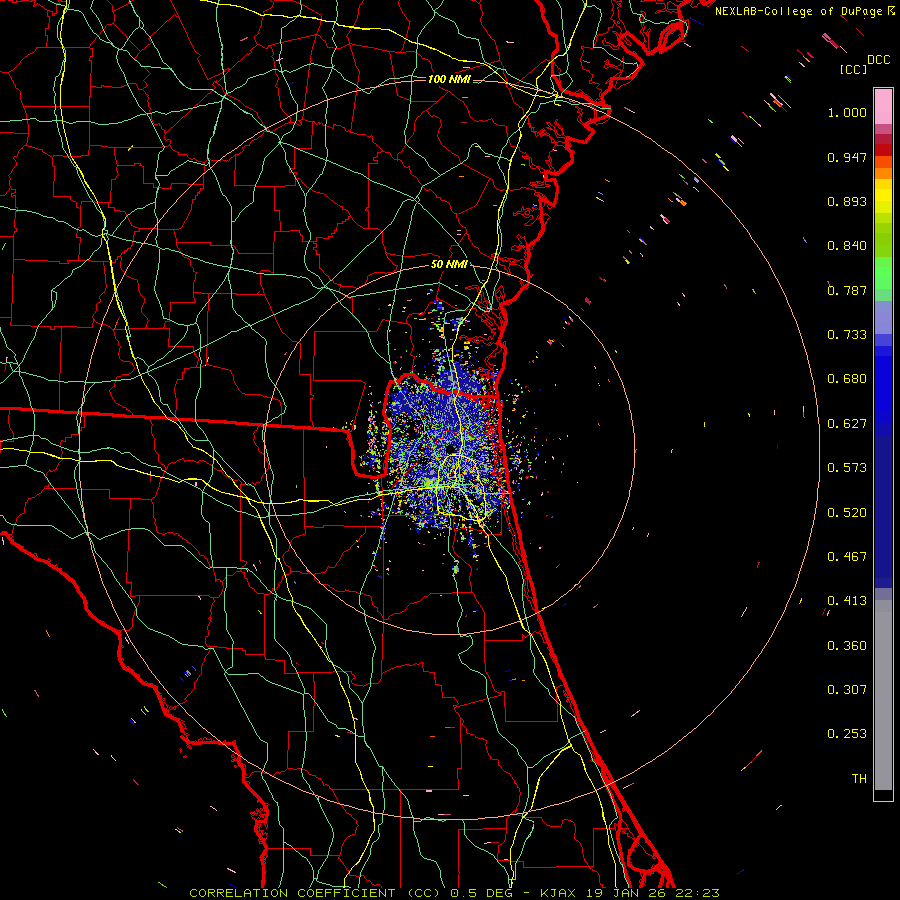
Task: Click the DCC label above the color scale
Action: click(879, 60)
